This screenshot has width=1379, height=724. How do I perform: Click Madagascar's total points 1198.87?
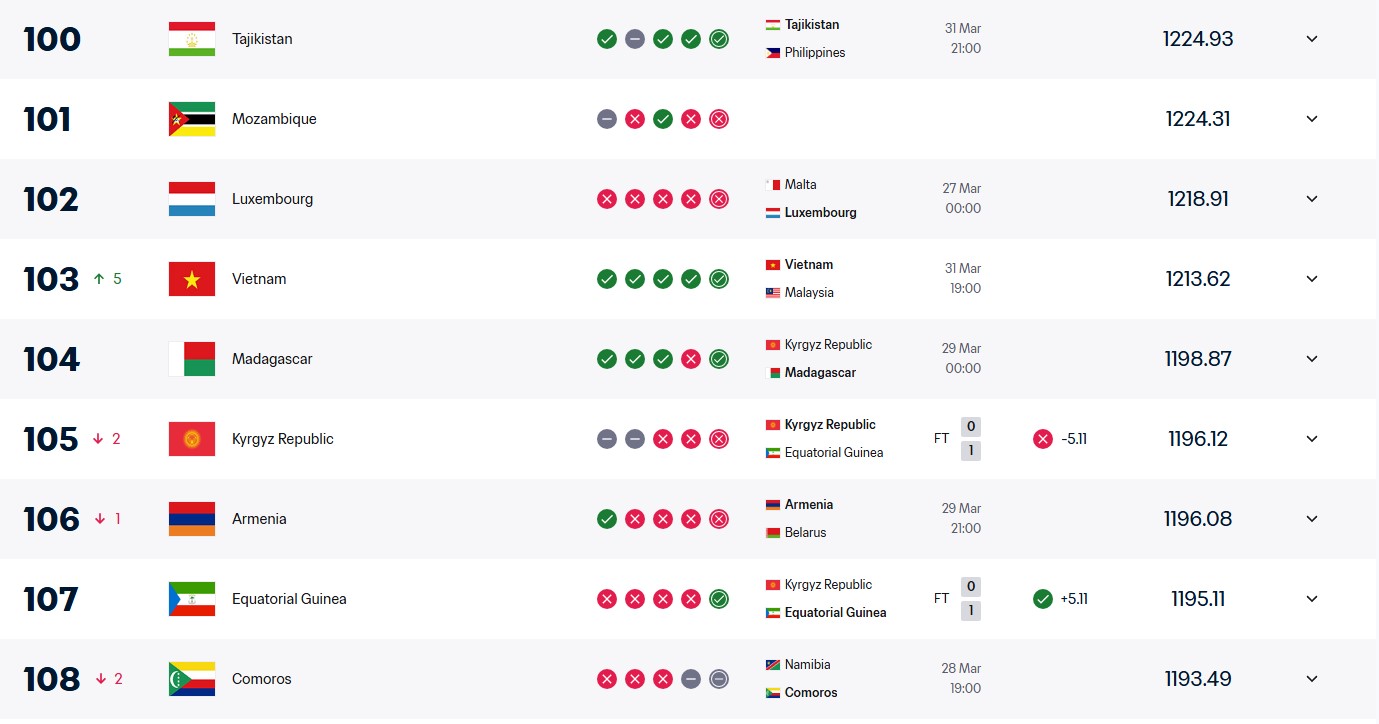(x=1198, y=359)
